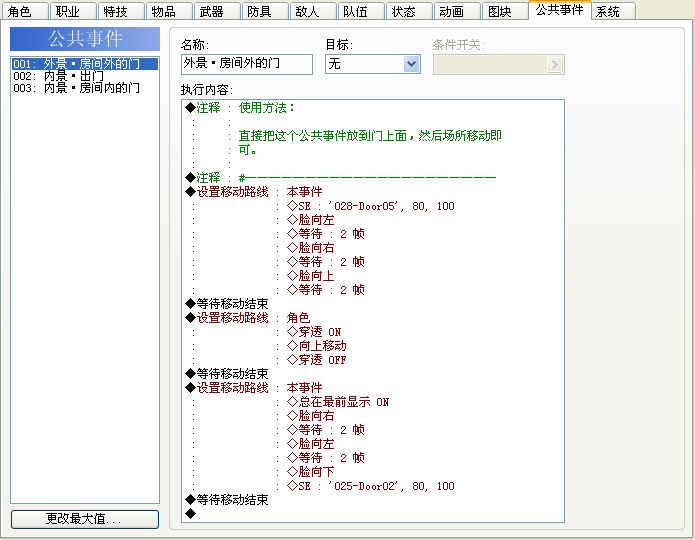Click the 条件开关 arrow button
Image resolution: width=695 pixels, height=540 pixels.
(554, 64)
